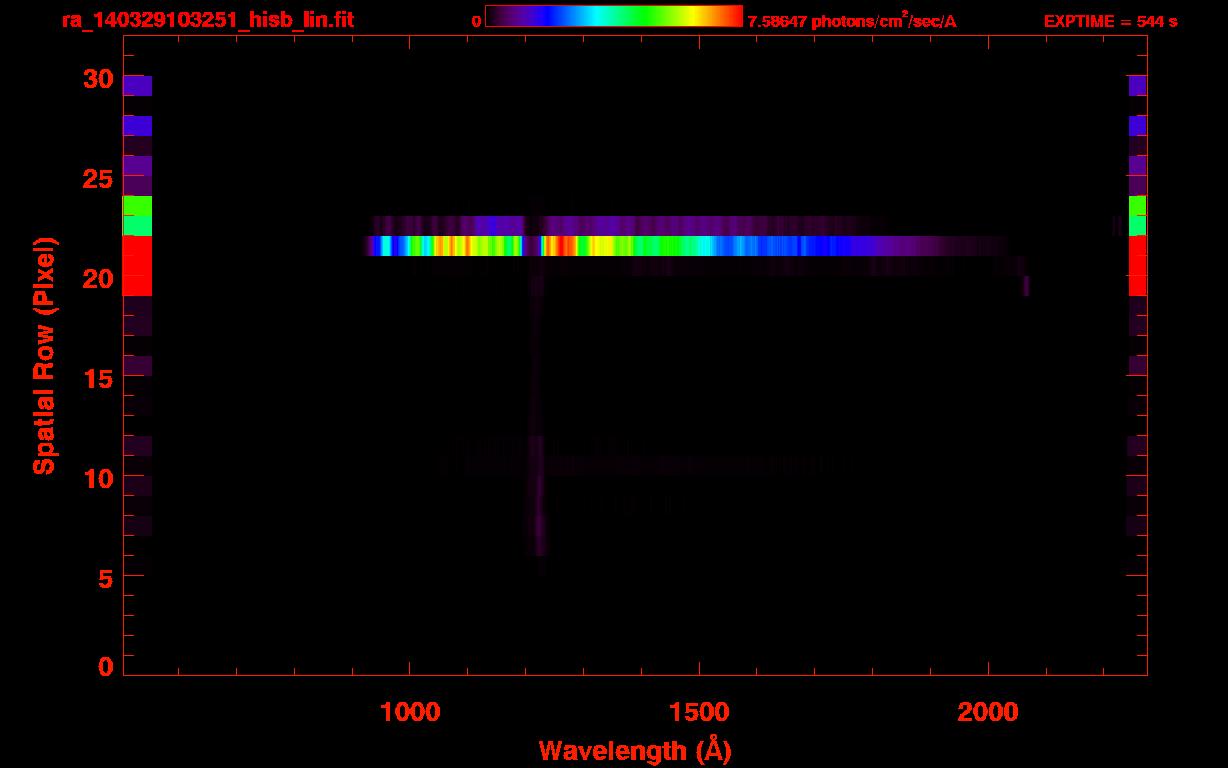Screen dimensions: 1228x768
Task: Click the 20 spatial row tick label
Action: click(97, 278)
